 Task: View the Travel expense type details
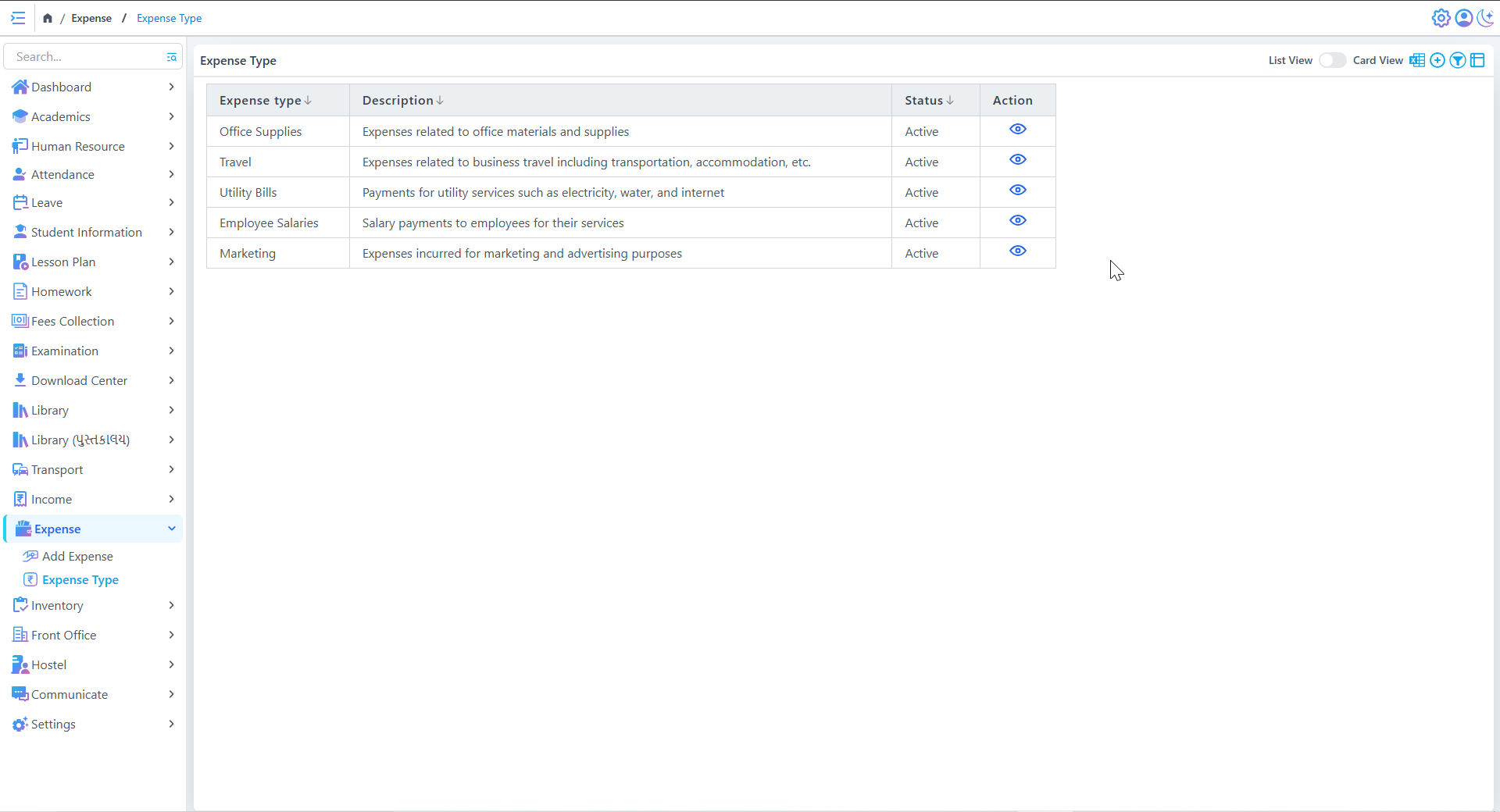[x=1017, y=160]
